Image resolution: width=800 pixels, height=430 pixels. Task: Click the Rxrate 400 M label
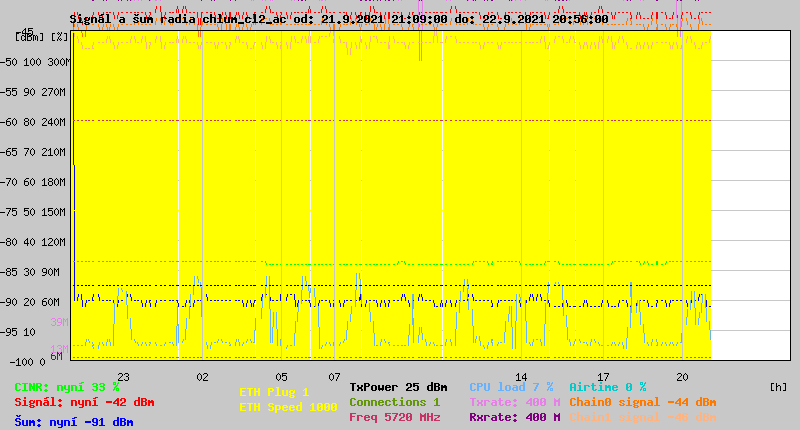click(x=514, y=417)
